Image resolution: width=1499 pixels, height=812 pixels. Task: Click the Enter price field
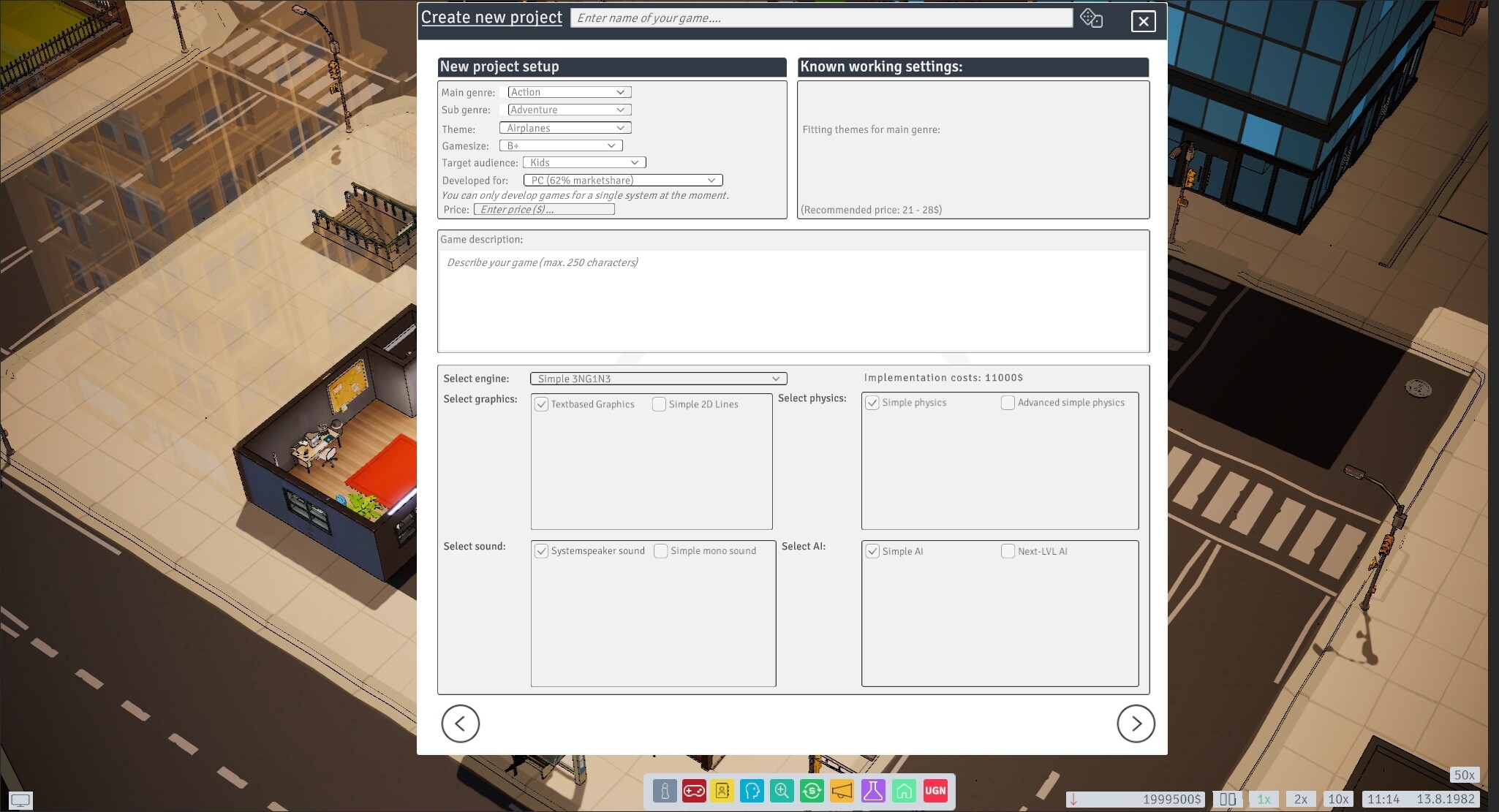tap(545, 209)
